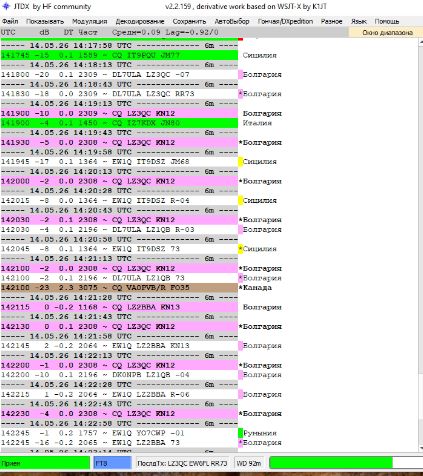Click the ПослдTx: LZ3QC EW6FL RR73 status field
The width and height of the screenshot is (423, 476).
tap(182, 463)
